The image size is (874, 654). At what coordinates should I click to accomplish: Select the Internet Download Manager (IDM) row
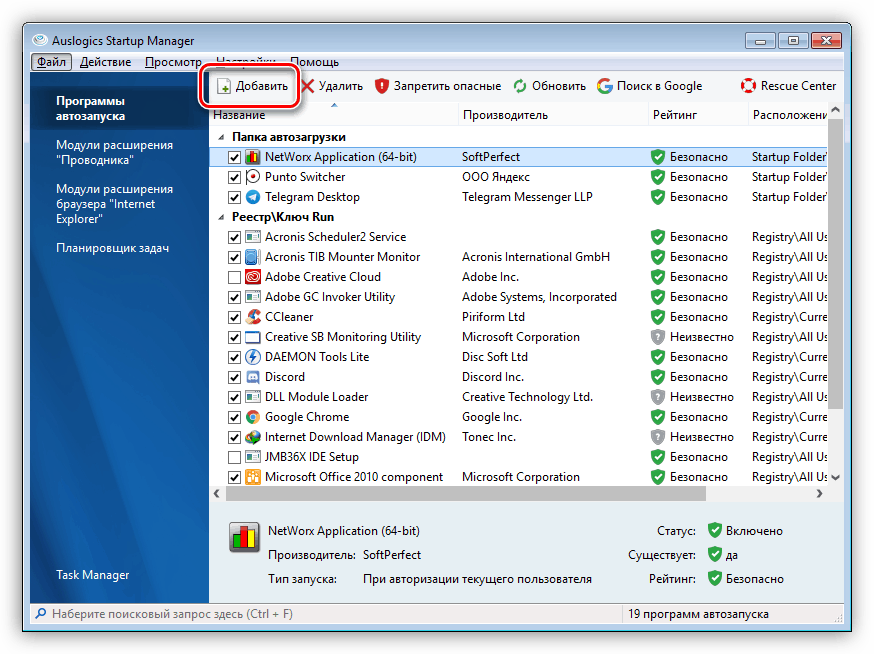(518, 437)
